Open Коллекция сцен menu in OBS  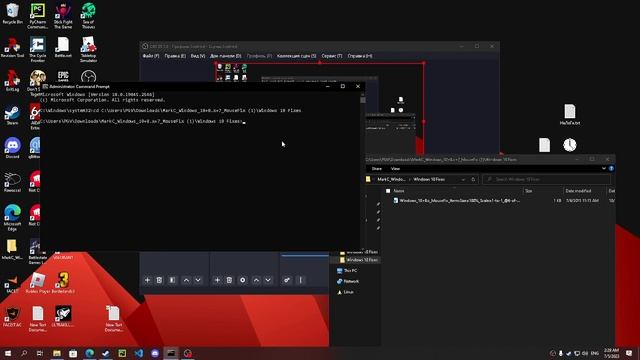click(x=296, y=56)
